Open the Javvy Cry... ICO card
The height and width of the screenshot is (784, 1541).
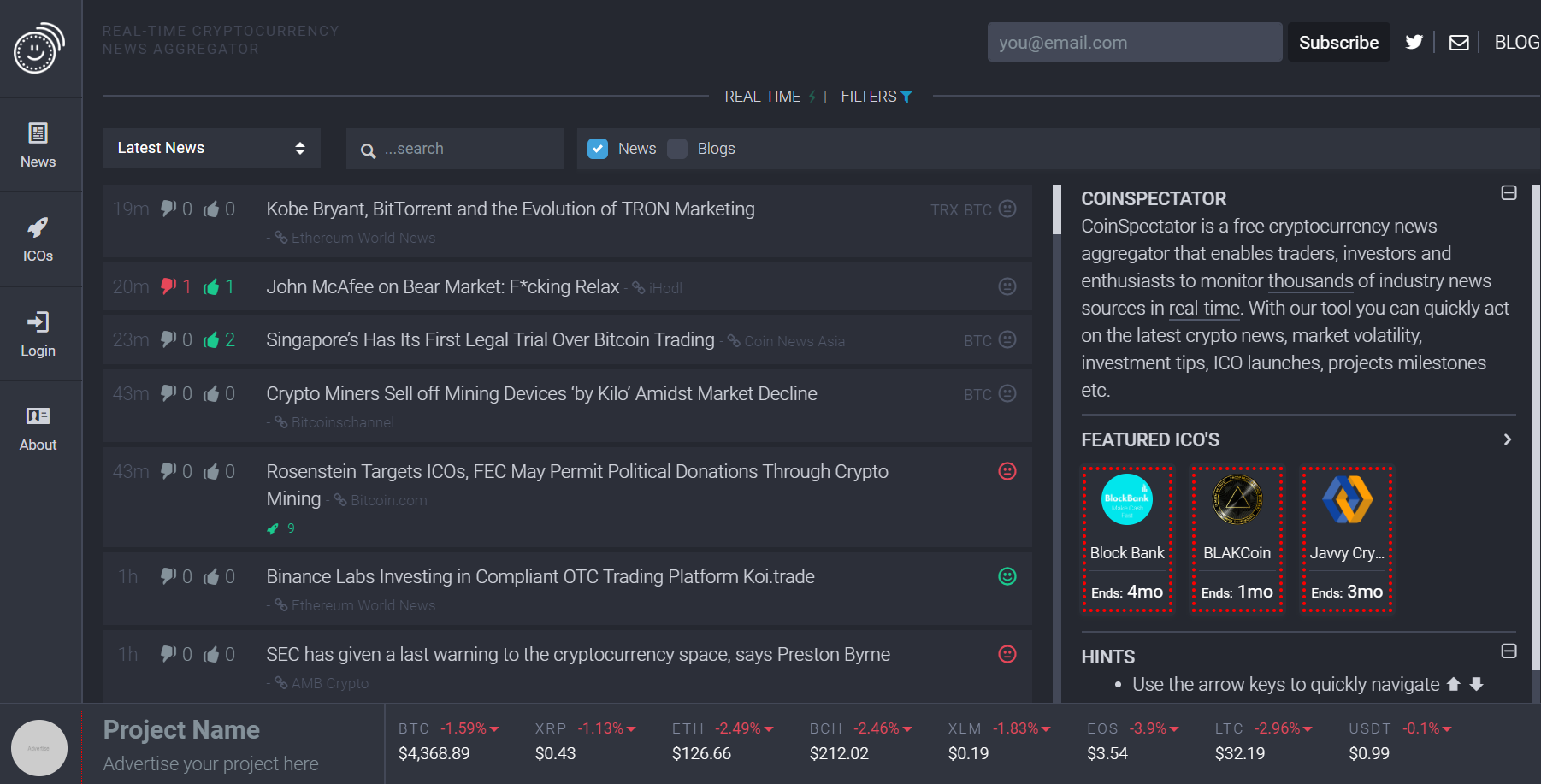click(1347, 539)
